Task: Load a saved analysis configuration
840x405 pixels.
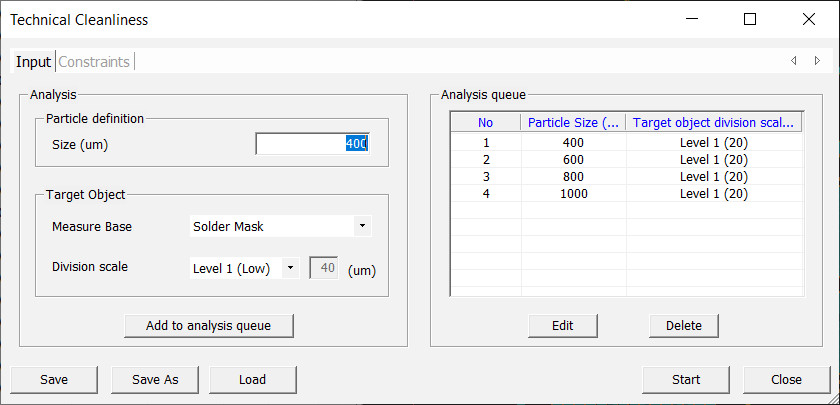Action: [253, 380]
